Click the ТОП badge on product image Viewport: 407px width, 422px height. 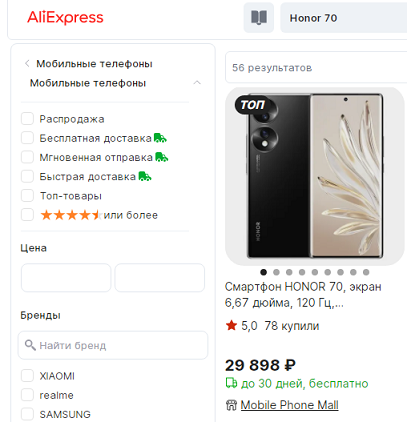click(x=252, y=105)
